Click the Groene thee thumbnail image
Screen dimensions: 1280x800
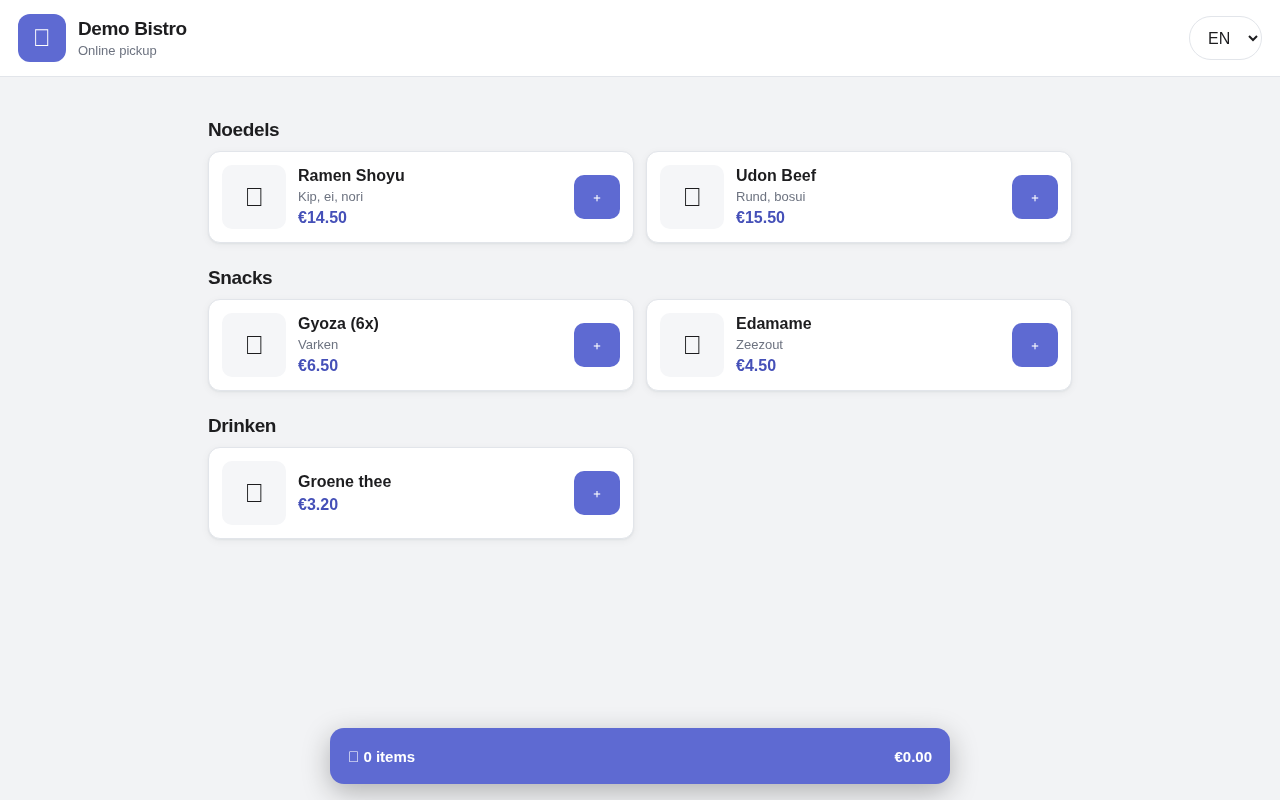click(254, 493)
